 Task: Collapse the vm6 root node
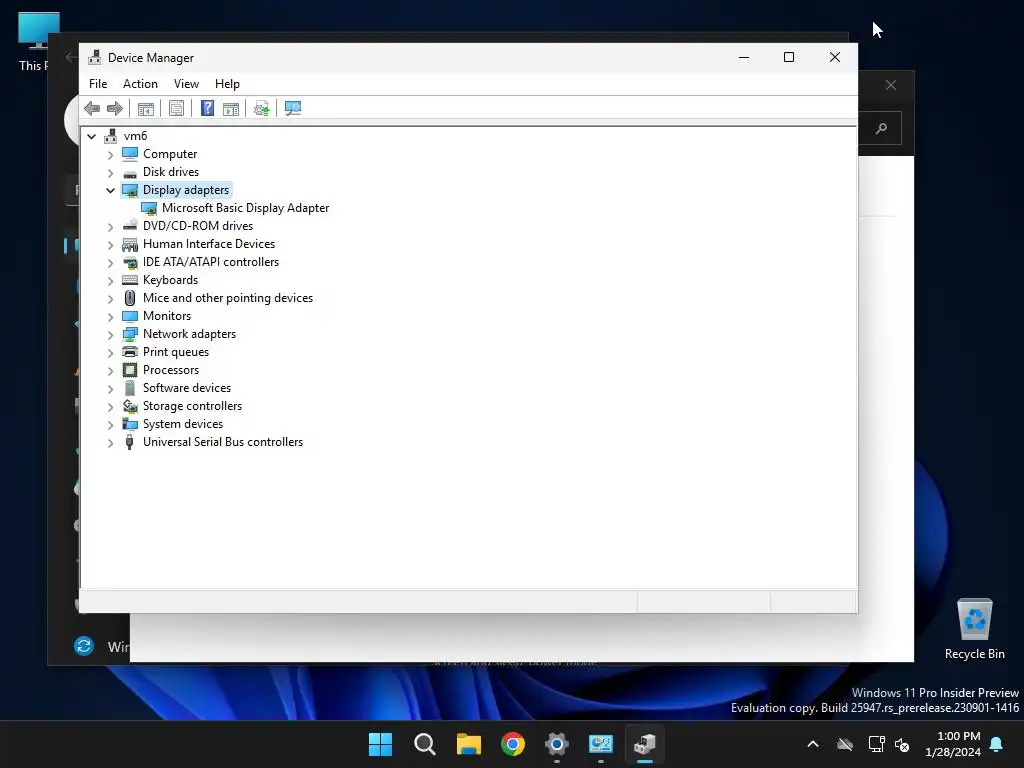click(91, 136)
